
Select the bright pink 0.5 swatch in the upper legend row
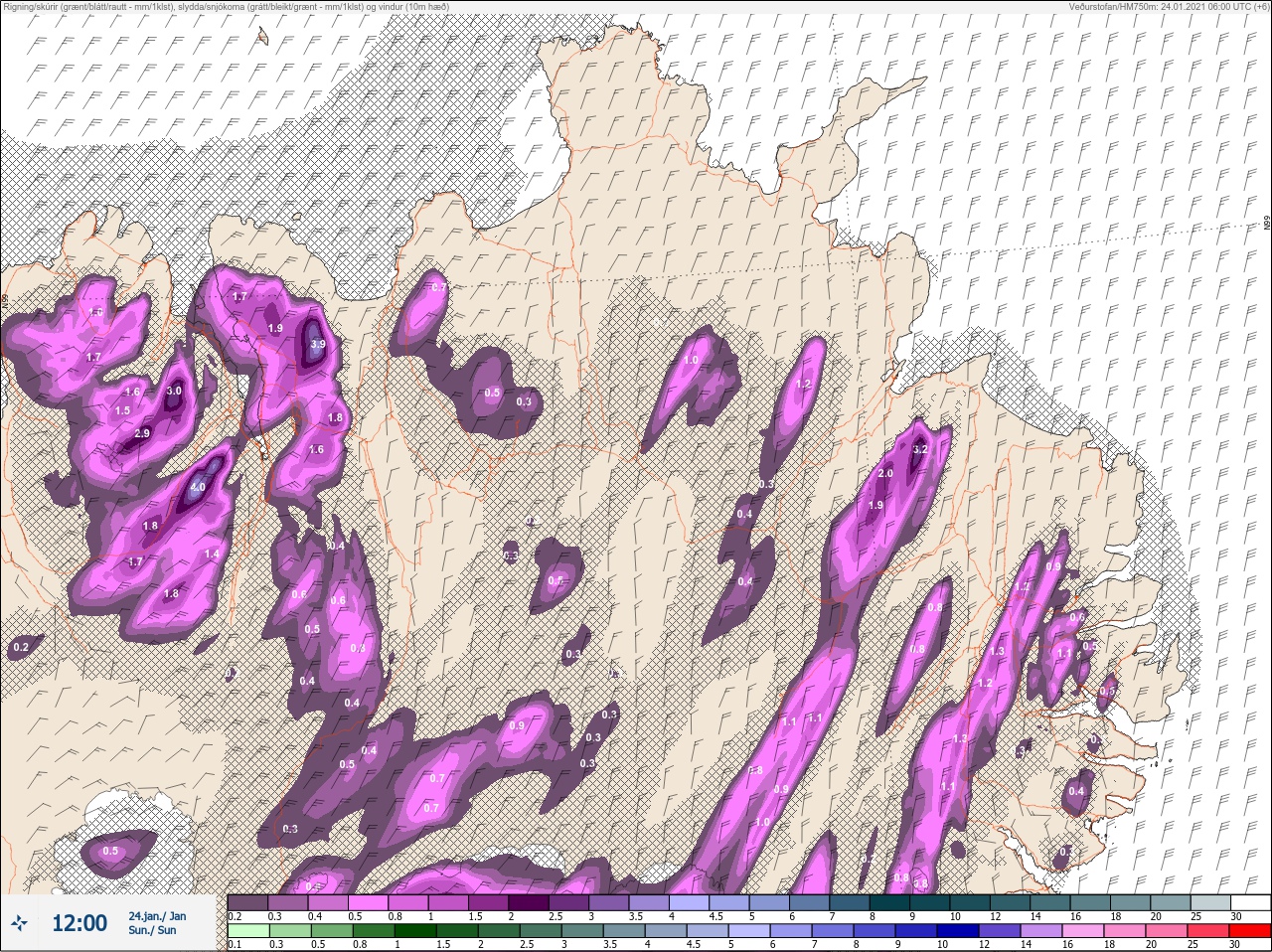pos(368,902)
